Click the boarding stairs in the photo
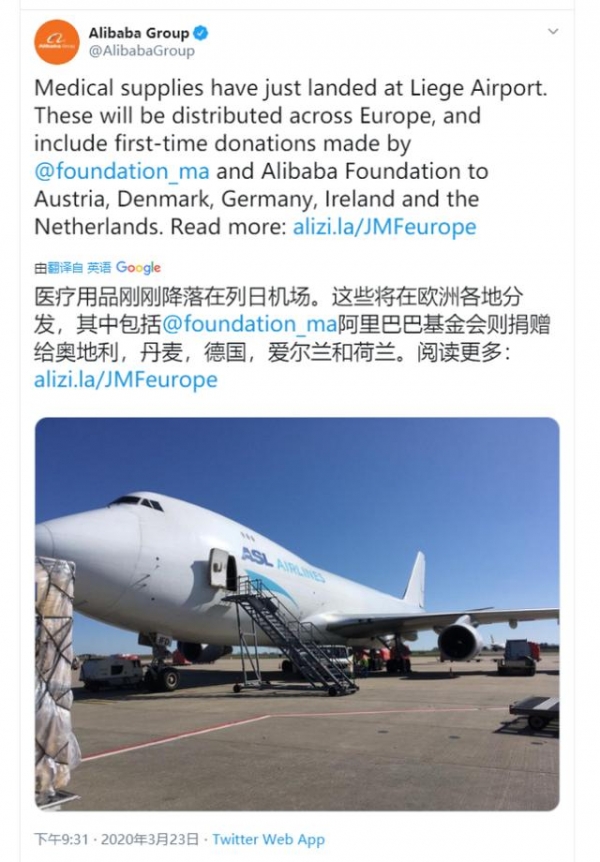Screen dimensions: 600x862 tap(291, 636)
